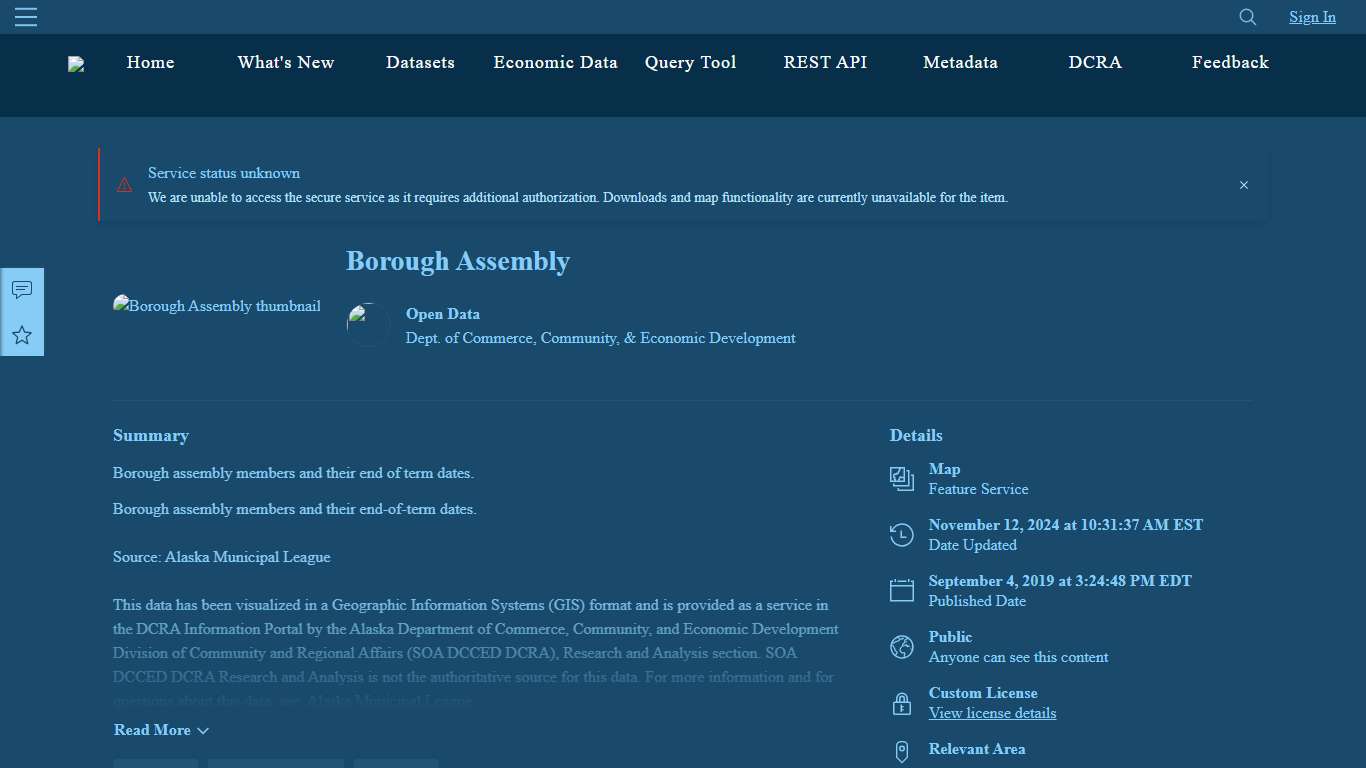Switch to the Datasets section
Screen dimensions: 1366x768
pos(420,62)
